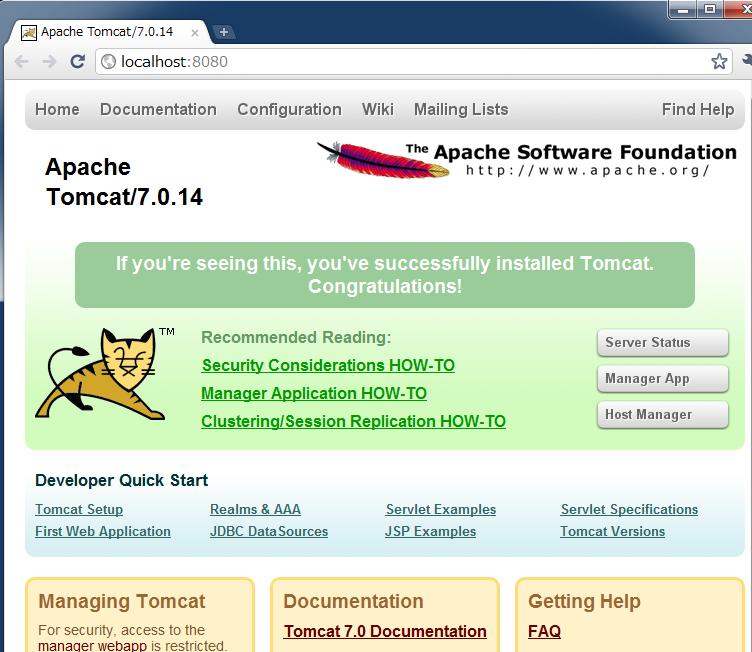The width and height of the screenshot is (752, 652).
Task: Open the Servlet Examples link
Action: coord(441,510)
